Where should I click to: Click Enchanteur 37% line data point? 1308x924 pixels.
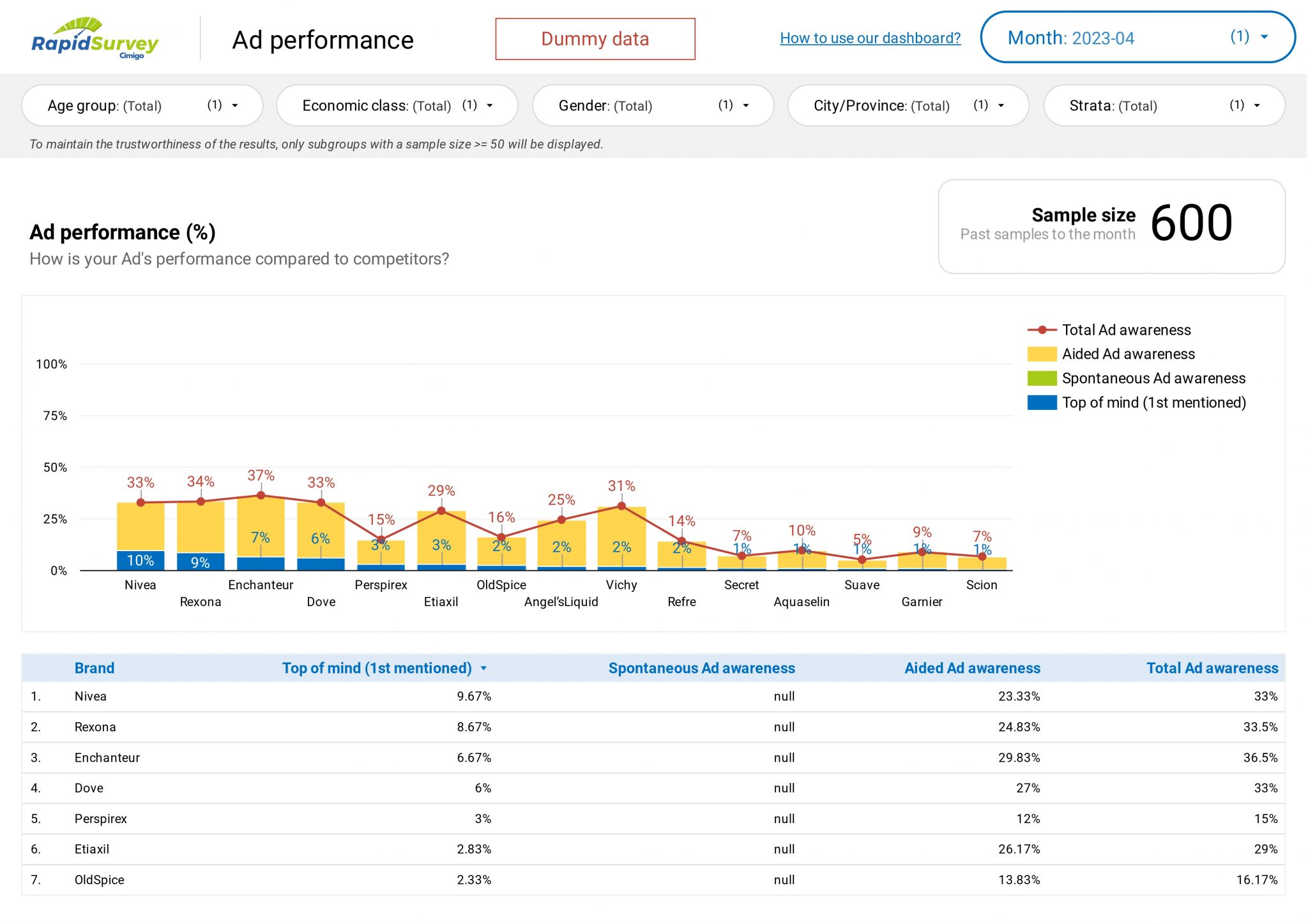coord(261,496)
